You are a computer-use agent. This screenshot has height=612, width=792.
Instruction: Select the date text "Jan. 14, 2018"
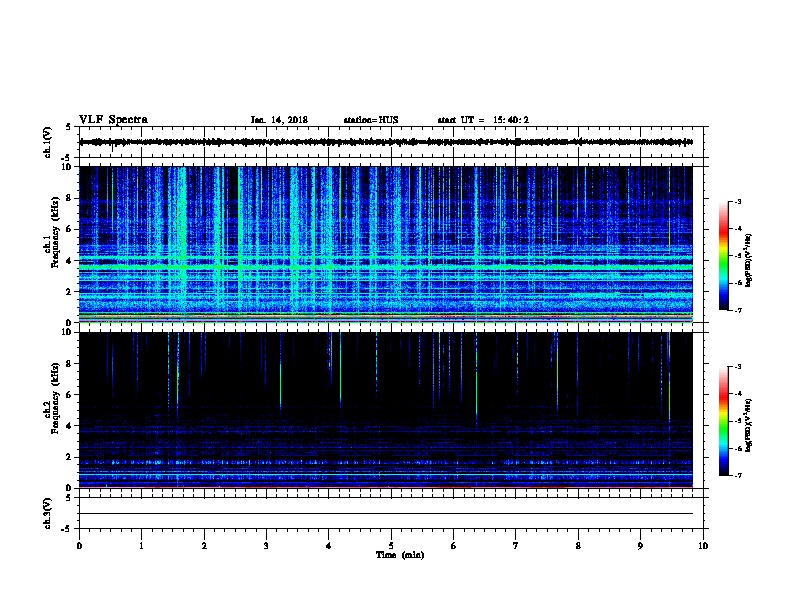click(x=279, y=120)
